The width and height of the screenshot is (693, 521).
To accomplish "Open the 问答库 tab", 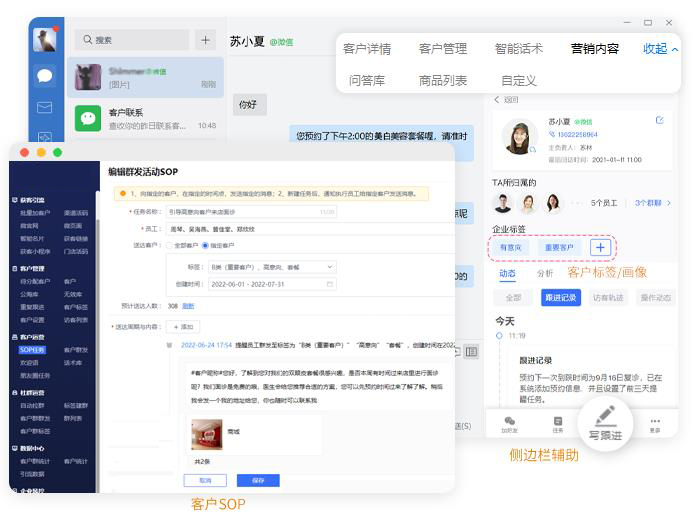I will 367,80.
